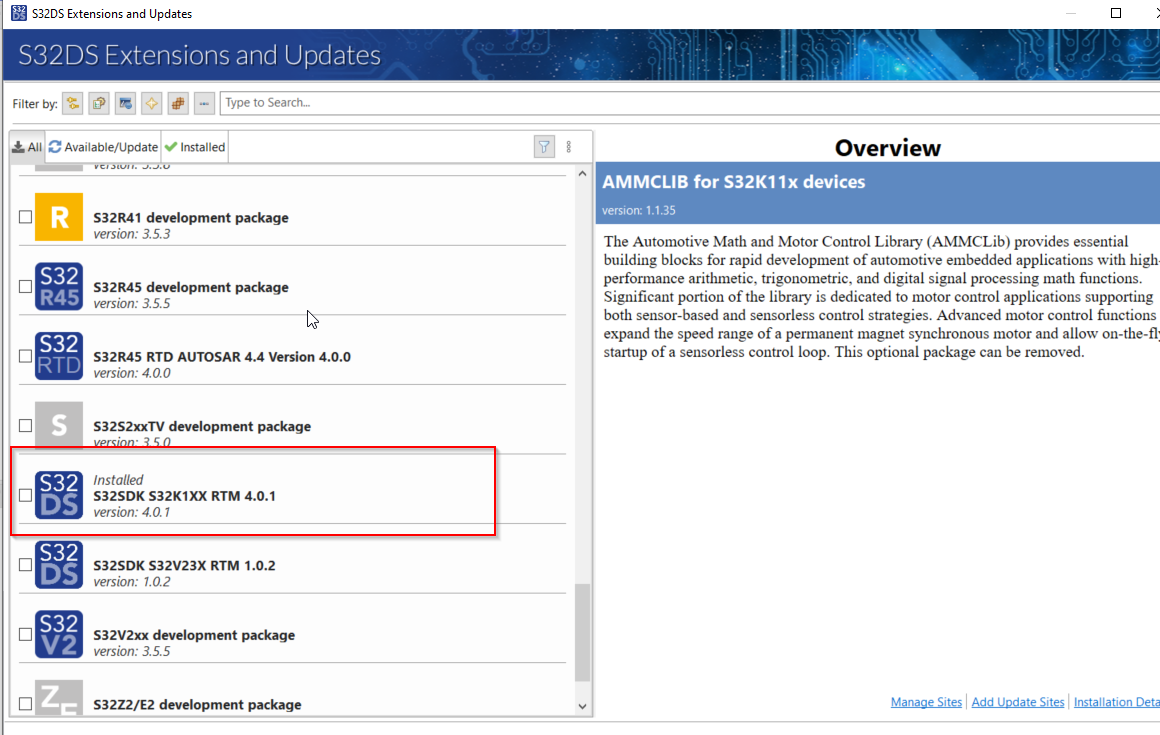
Task: Check the S32SDK S32V23X RTM 1.0.2 checkbox
Action: (25, 564)
